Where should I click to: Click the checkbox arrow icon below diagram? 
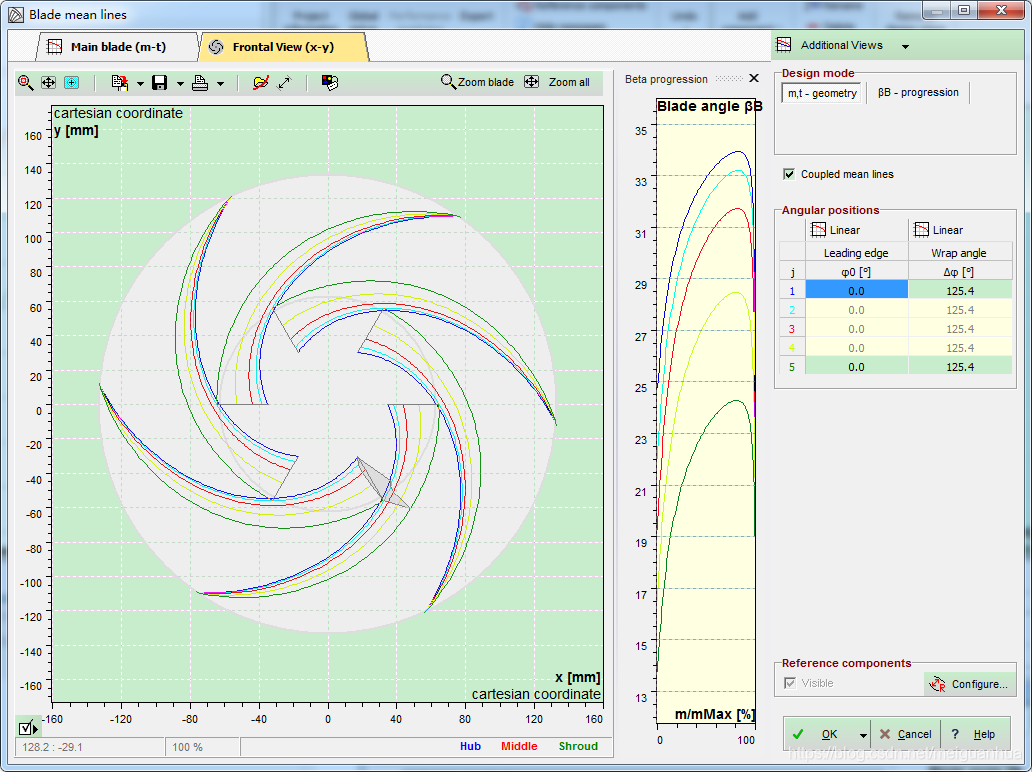(28, 728)
